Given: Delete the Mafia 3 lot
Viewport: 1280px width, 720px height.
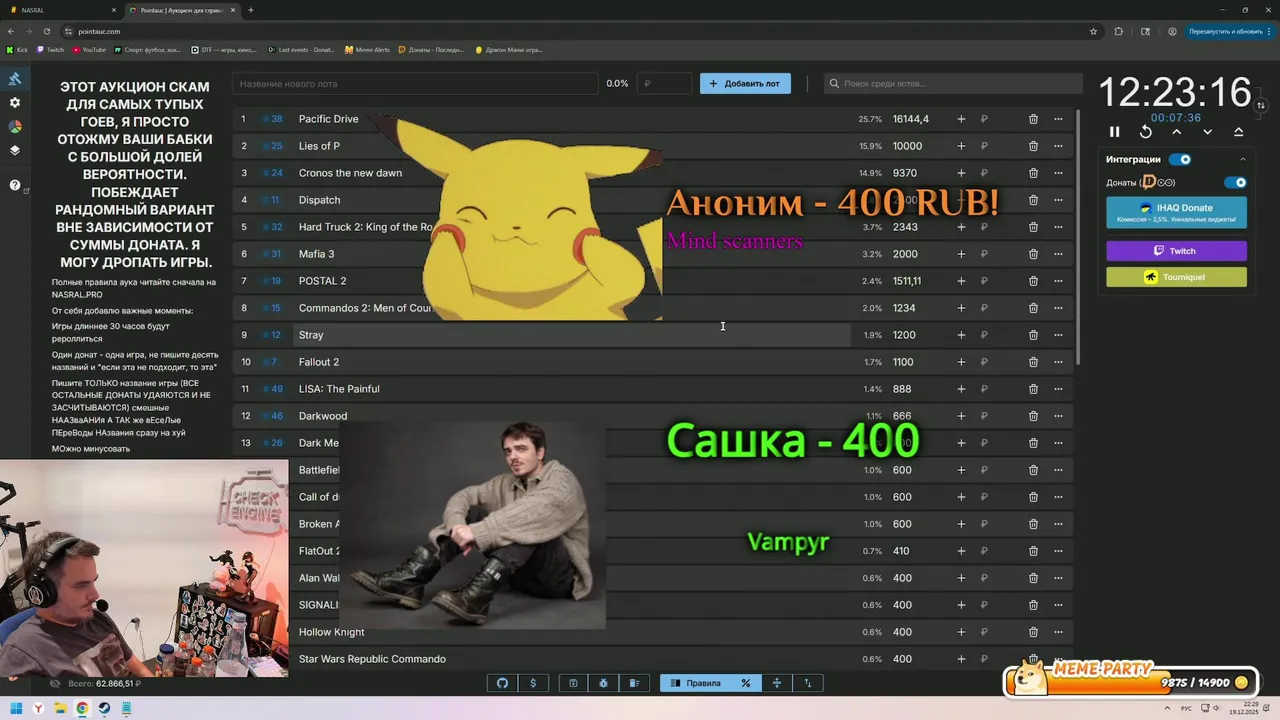Looking at the screenshot, I should [1033, 254].
